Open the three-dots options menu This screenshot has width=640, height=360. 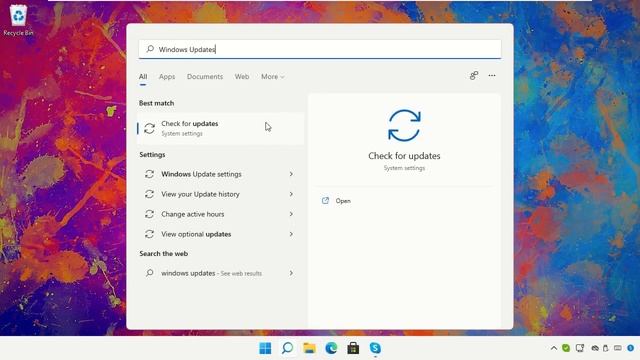492,76
